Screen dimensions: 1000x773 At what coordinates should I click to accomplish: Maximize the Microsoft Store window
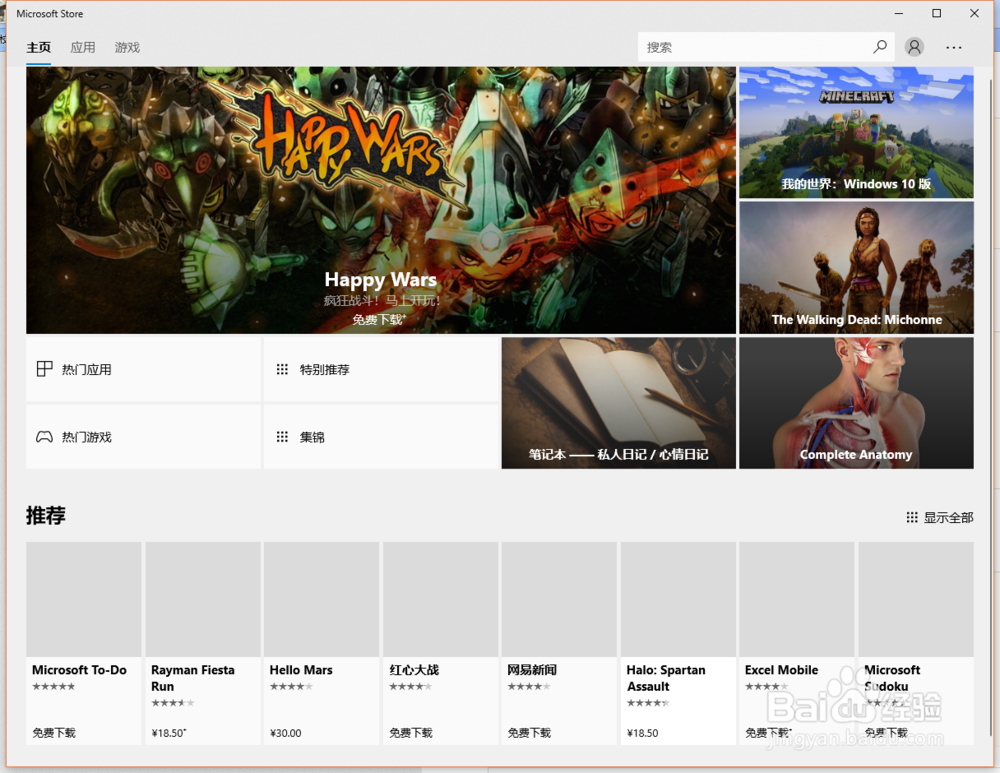(x=936, y=13)
